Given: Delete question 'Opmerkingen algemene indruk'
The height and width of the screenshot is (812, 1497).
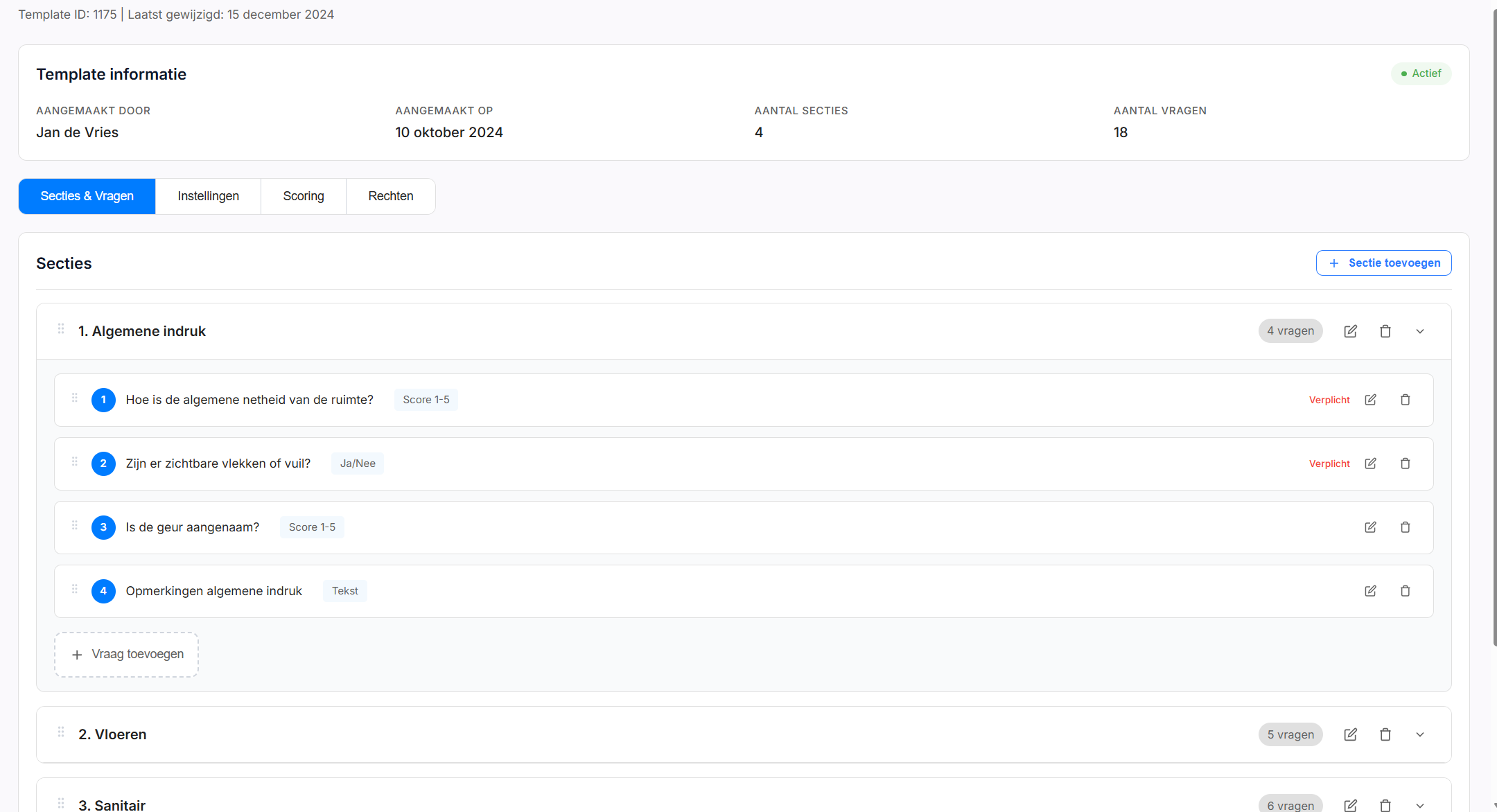Looking at the screenshot, I should (1406, 591).
